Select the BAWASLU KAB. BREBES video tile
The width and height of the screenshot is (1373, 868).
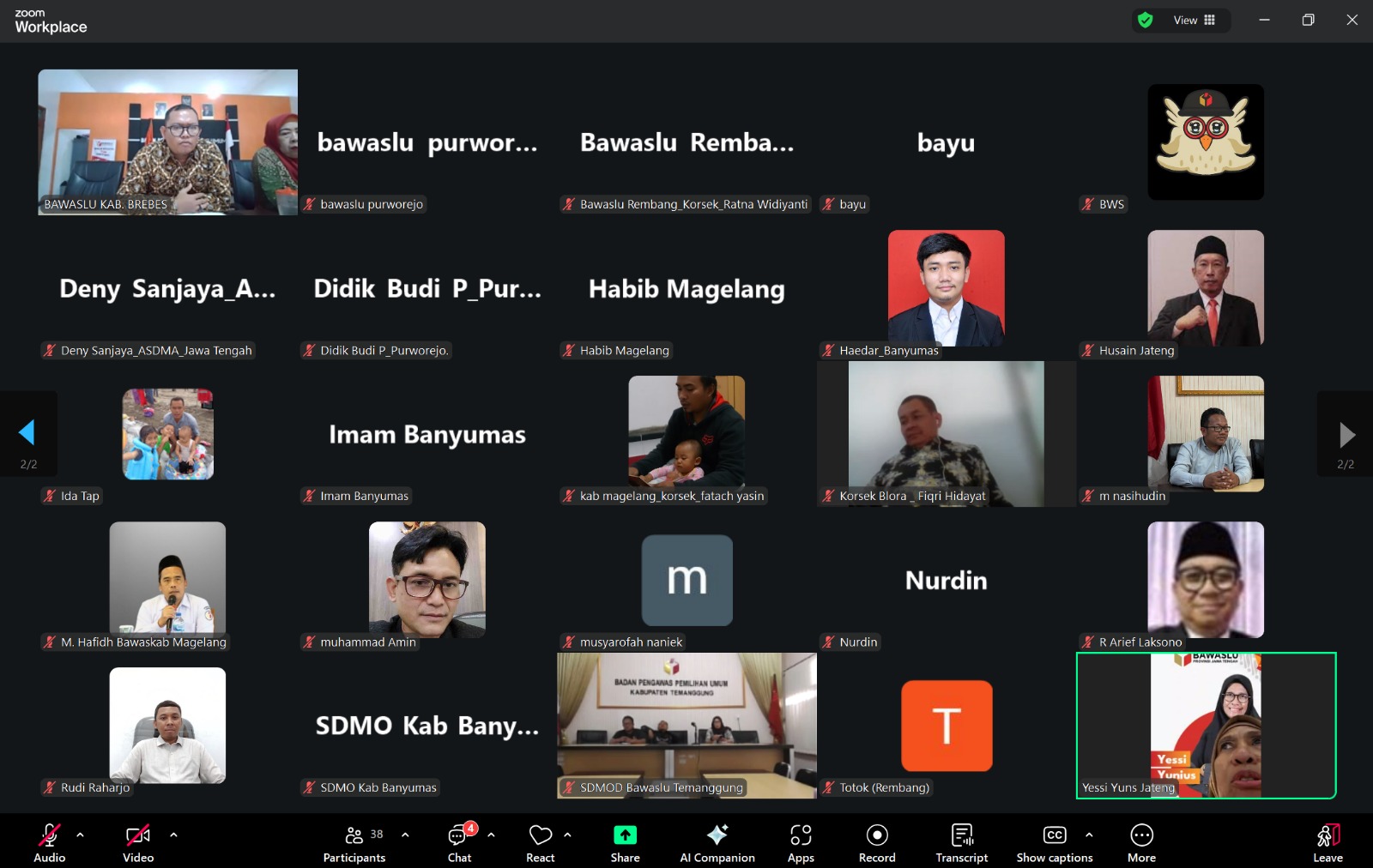tap(167, 142)
